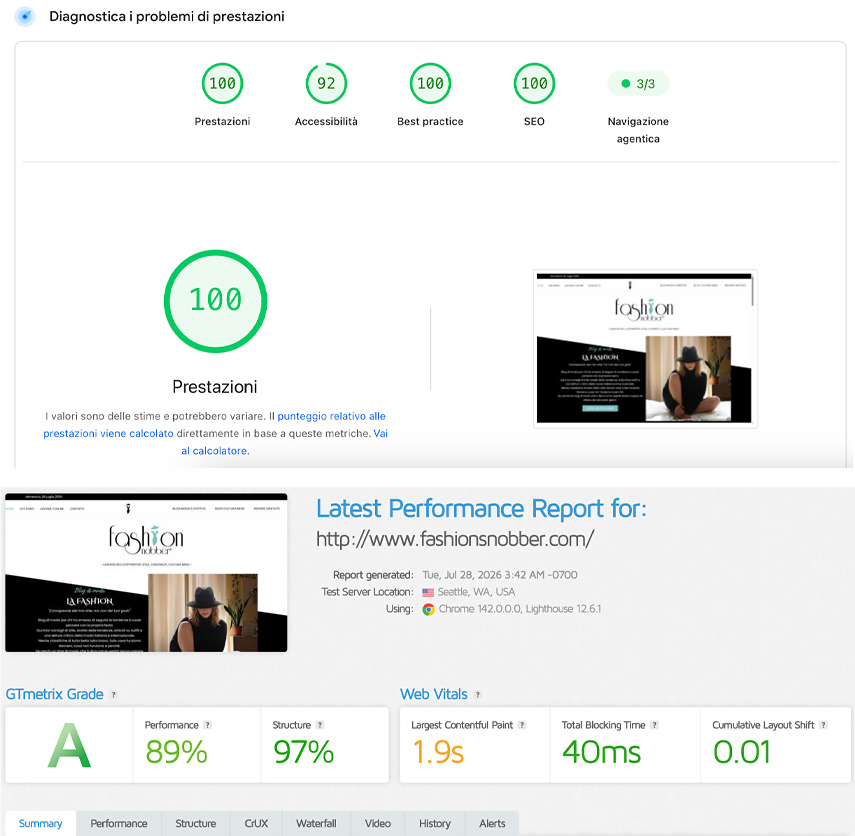The height and width of the screenshot is (836, 855).
Task: Open the History tab
Action: pos(435,823)
